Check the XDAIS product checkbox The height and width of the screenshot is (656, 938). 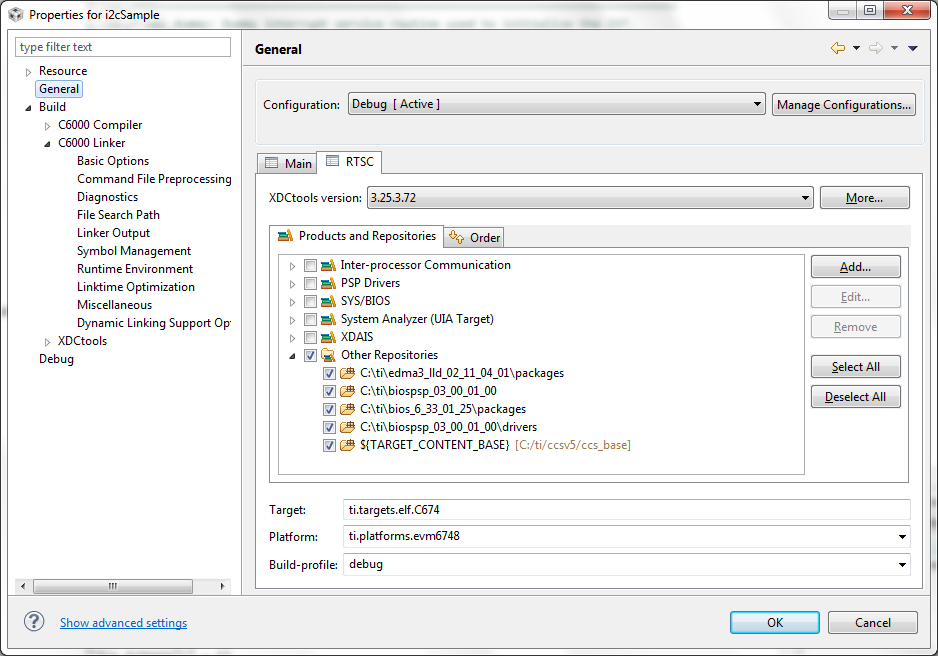point(310,337)
